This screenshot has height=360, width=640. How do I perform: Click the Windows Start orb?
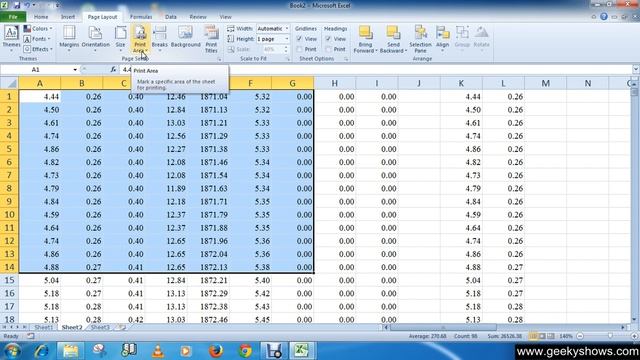[x=11, y=351]
